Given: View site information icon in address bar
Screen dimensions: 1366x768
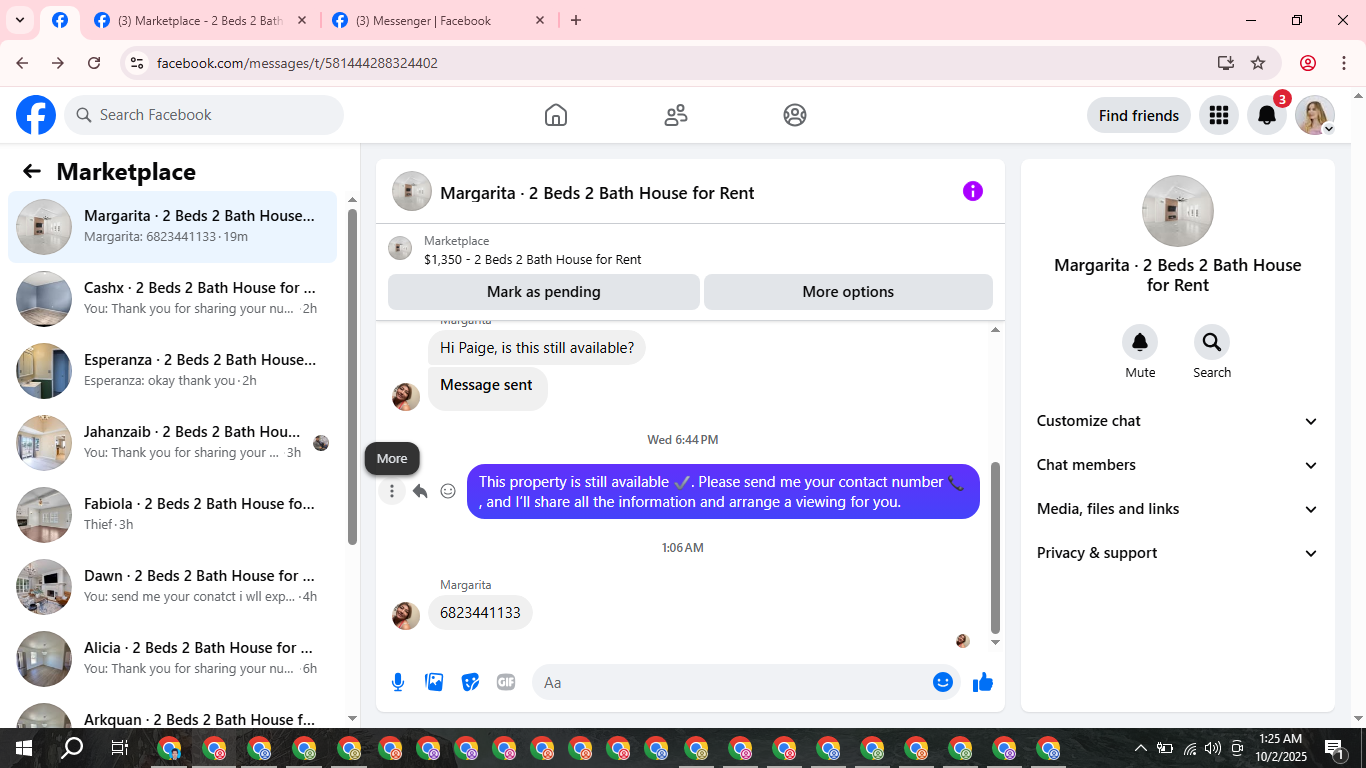Looking at the screenshot, I should [x=137, y=63].
